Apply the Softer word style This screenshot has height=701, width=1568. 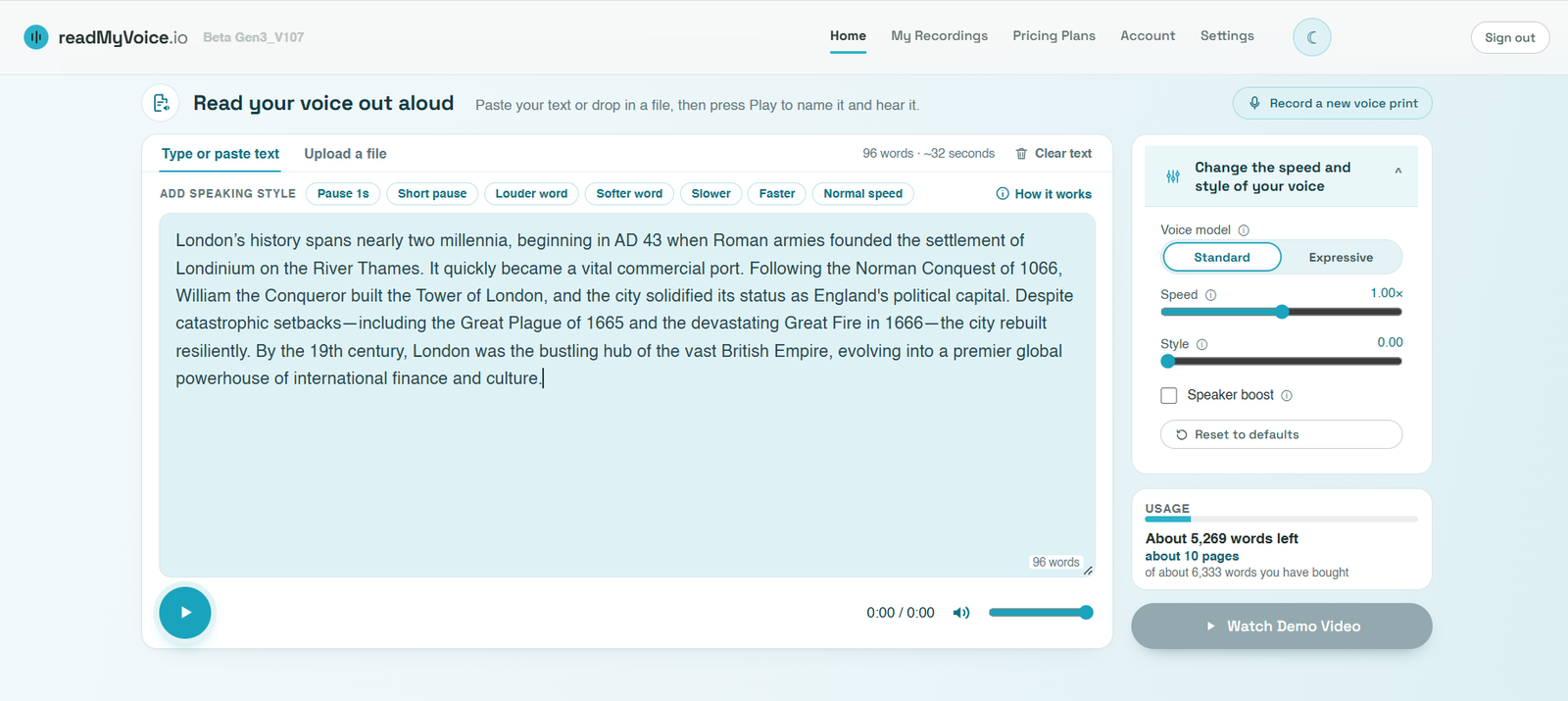(629, 194)
